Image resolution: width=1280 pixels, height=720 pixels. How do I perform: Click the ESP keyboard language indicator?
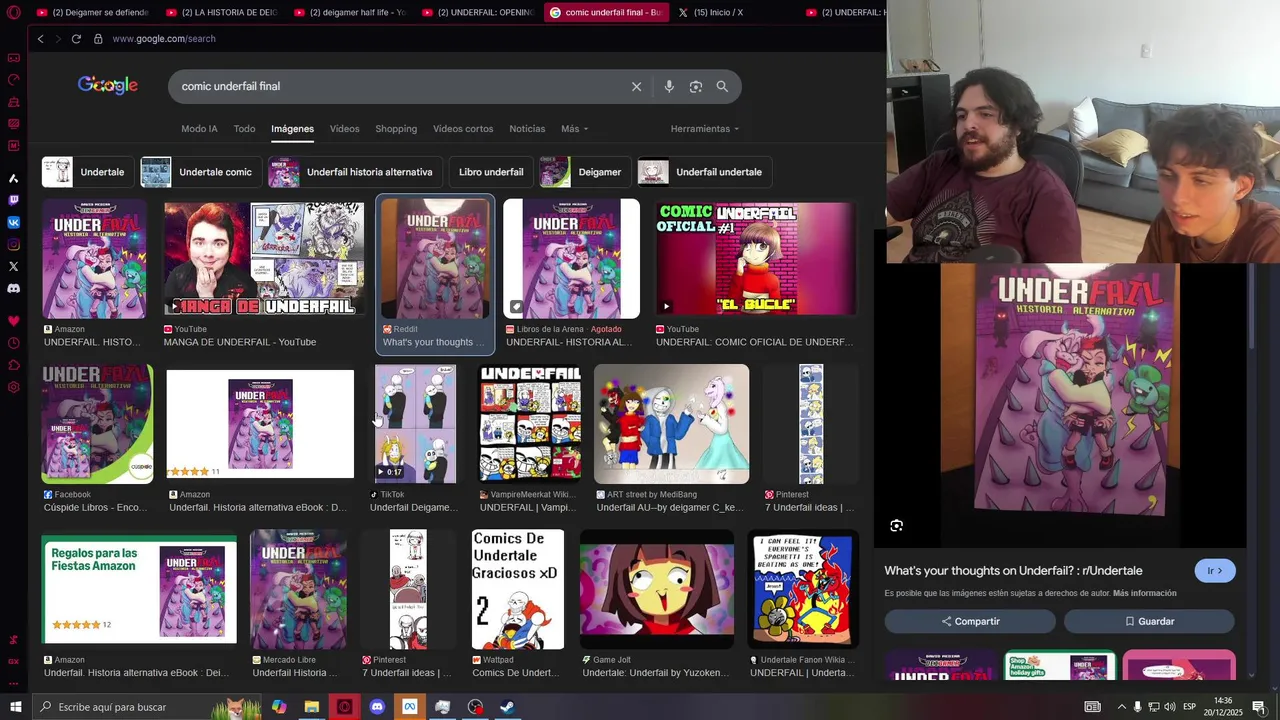click(x=1189, y=707)
